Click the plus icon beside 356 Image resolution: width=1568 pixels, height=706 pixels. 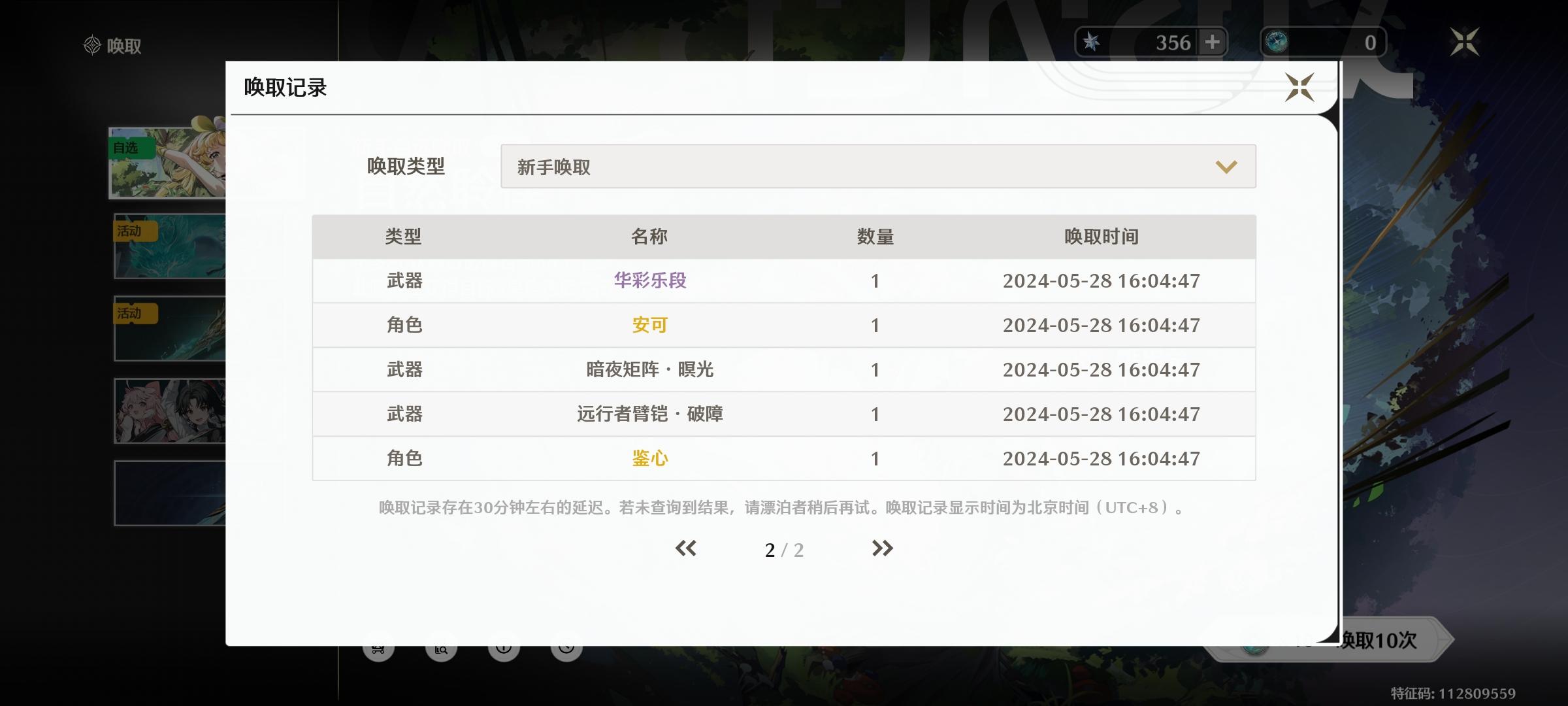tap(1213, 42)
